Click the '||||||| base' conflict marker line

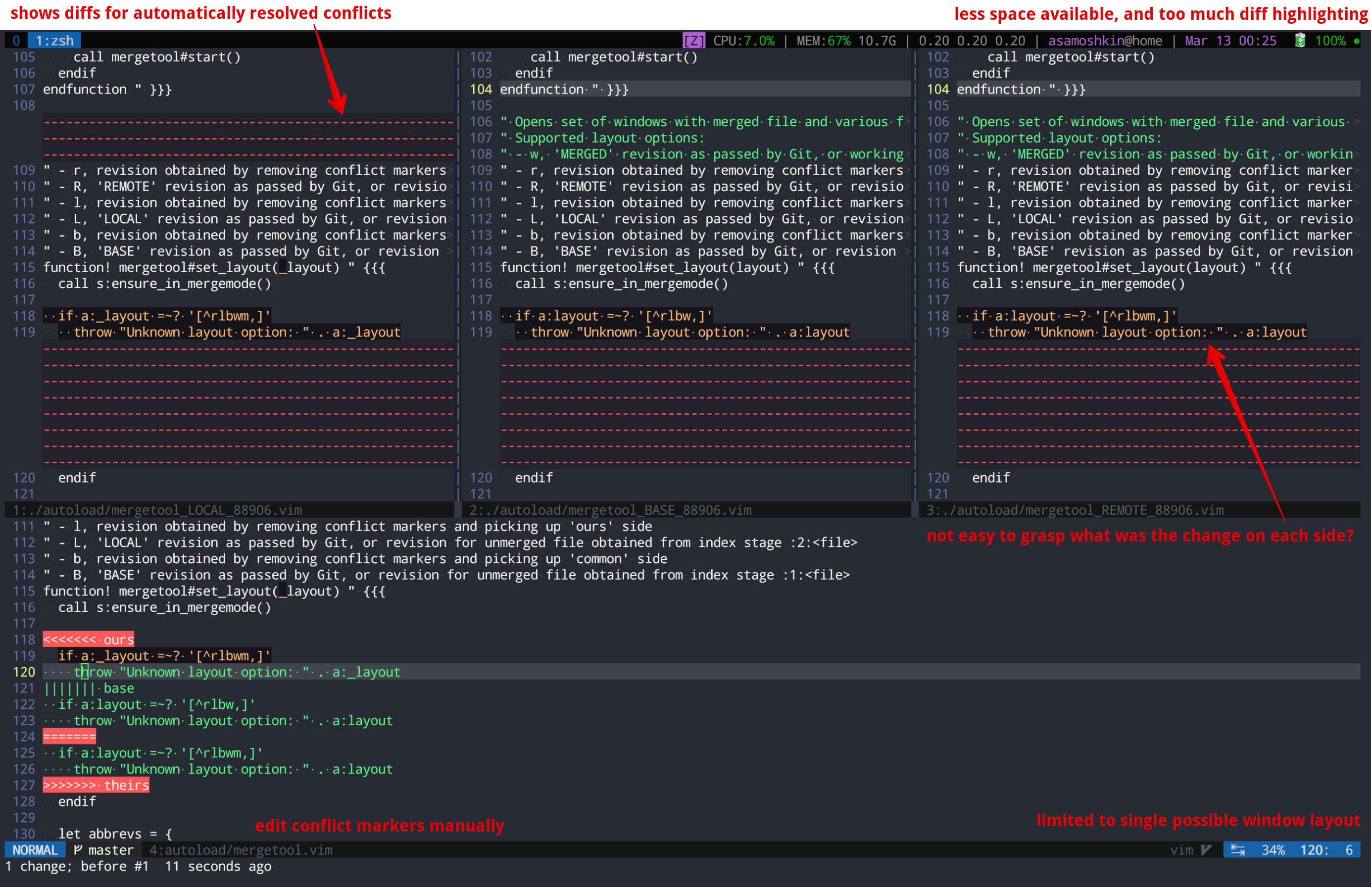click(x=89, y=689)
